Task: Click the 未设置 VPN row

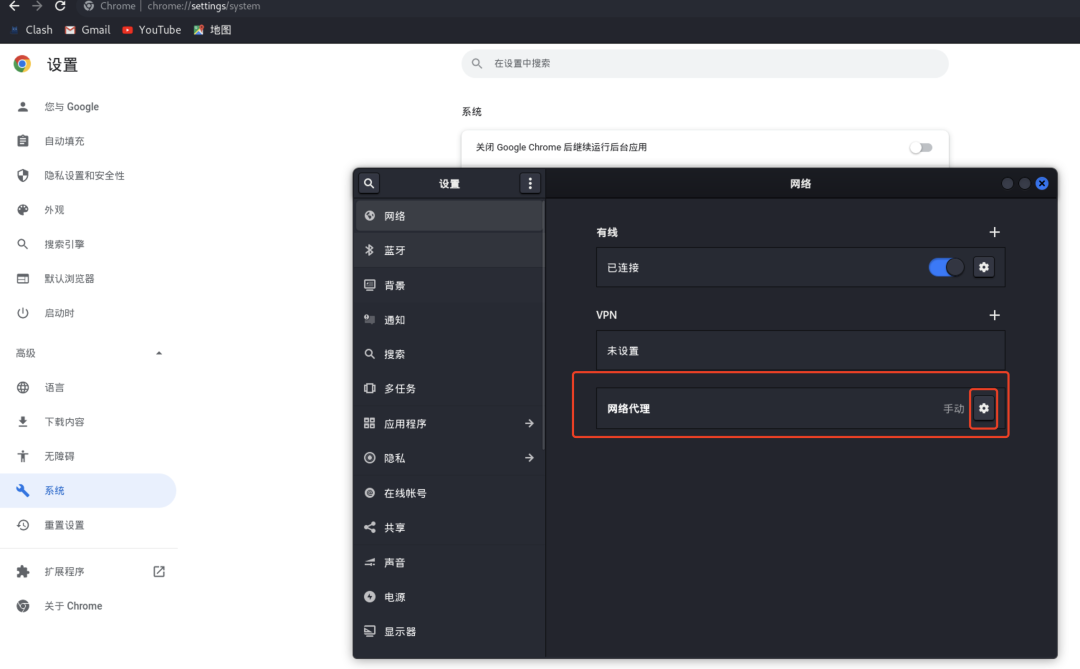Action: (800, 351)
